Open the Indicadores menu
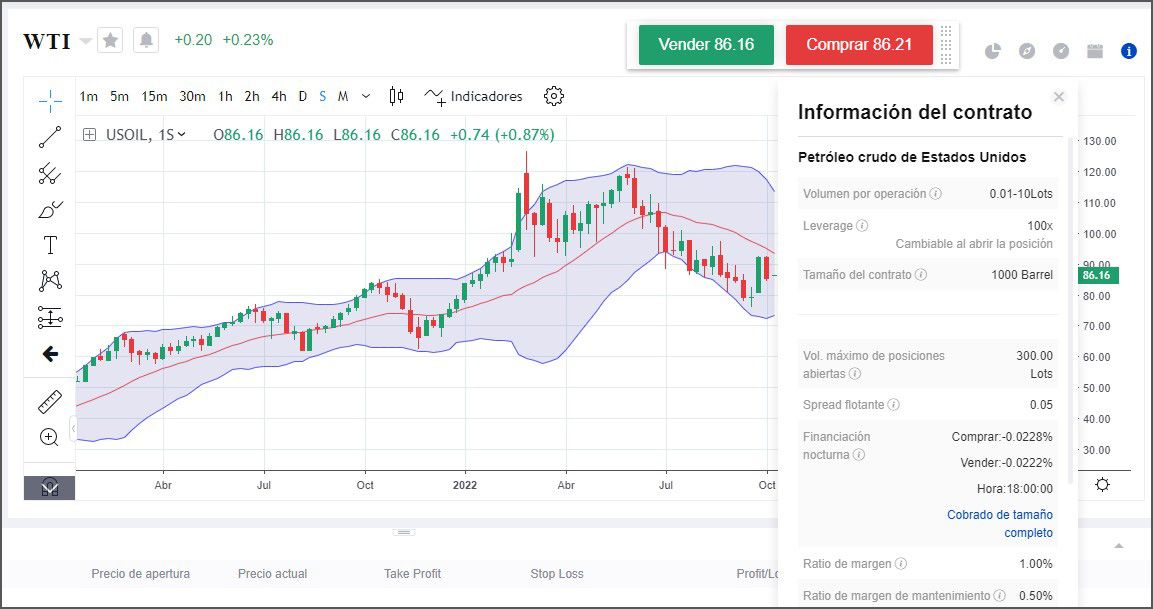1153x609 pixels. click(x=486, y=96)
